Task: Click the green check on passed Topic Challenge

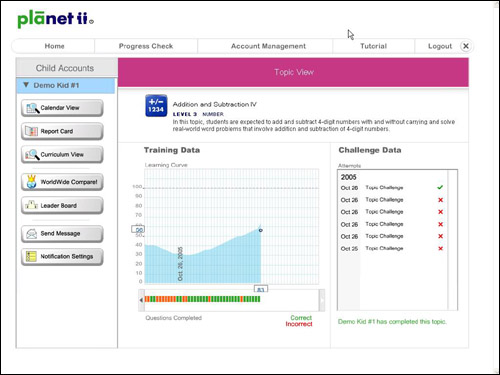Action: pyautogui.click(x=440, y=187)
